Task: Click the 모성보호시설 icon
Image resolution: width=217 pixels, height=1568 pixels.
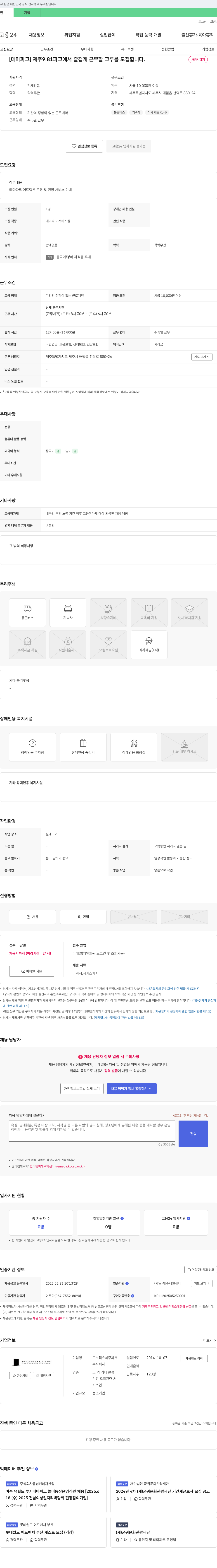Action: tap(108, 645)
